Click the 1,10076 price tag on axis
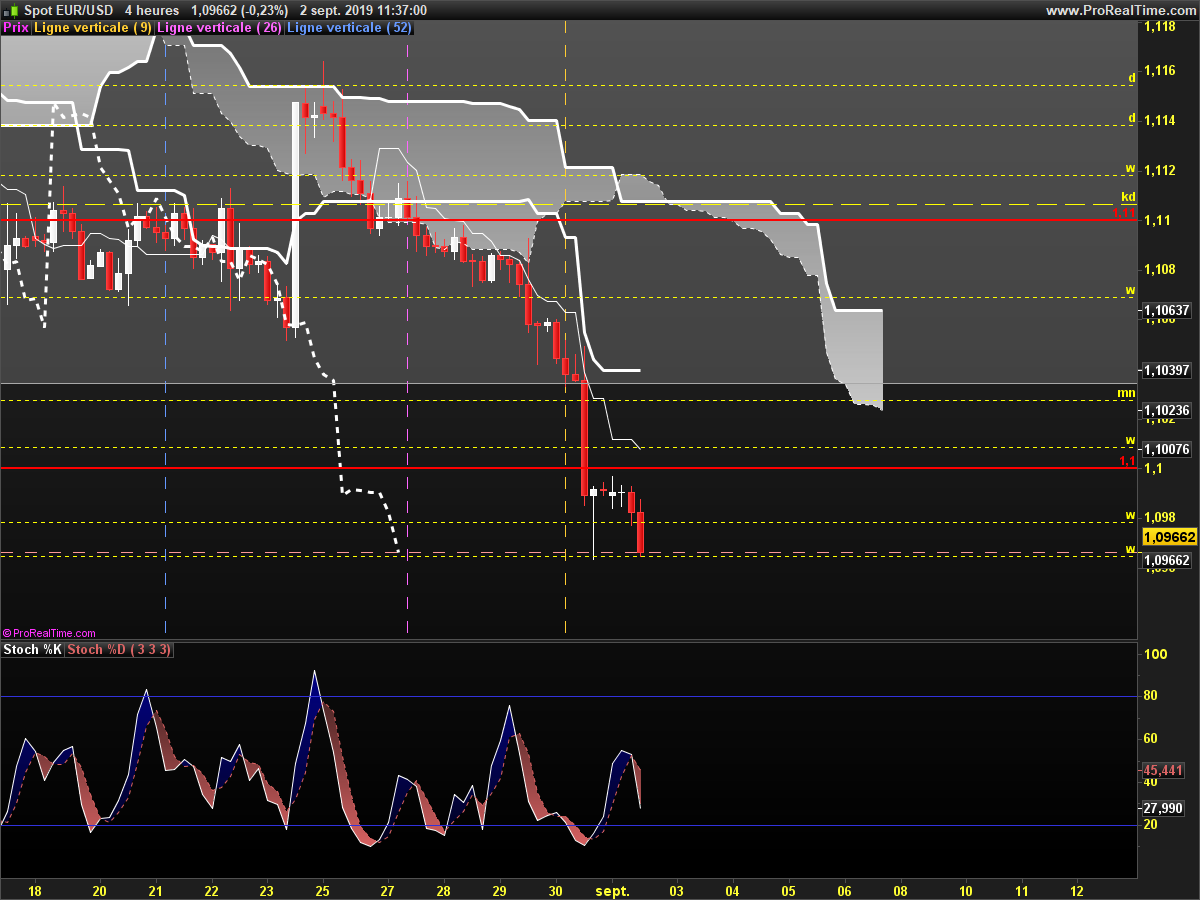Viewport: 1200px width, 900px height. (1167, 449)
